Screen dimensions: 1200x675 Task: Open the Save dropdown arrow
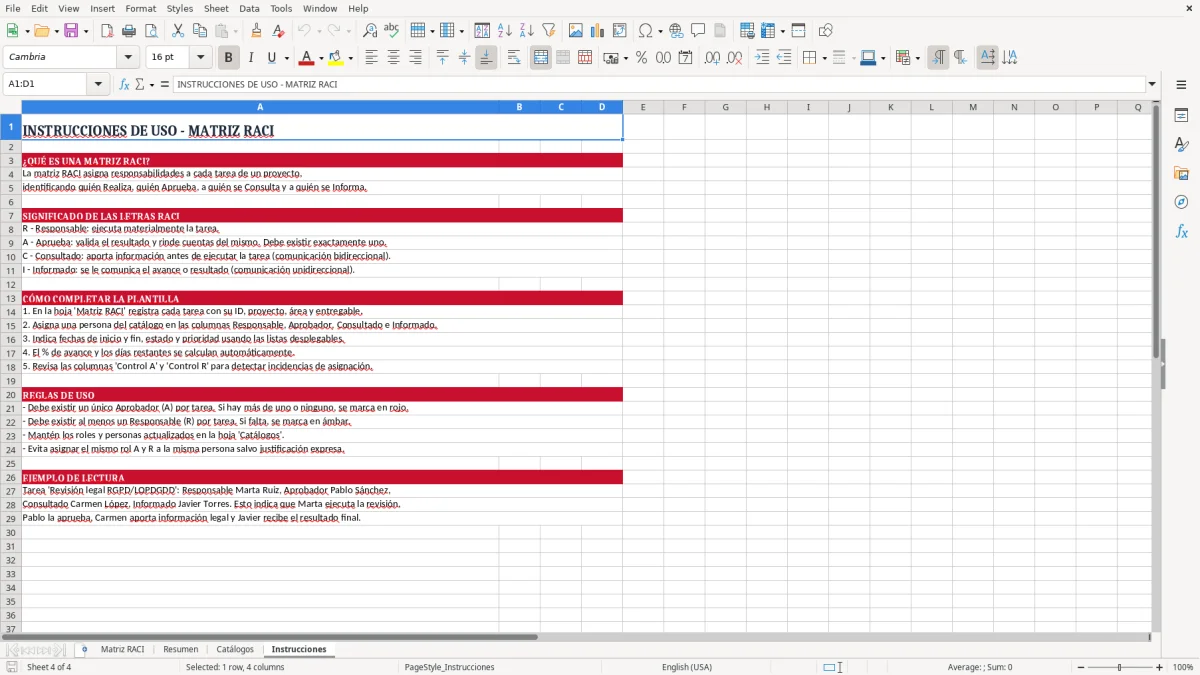tap(86, 31)
